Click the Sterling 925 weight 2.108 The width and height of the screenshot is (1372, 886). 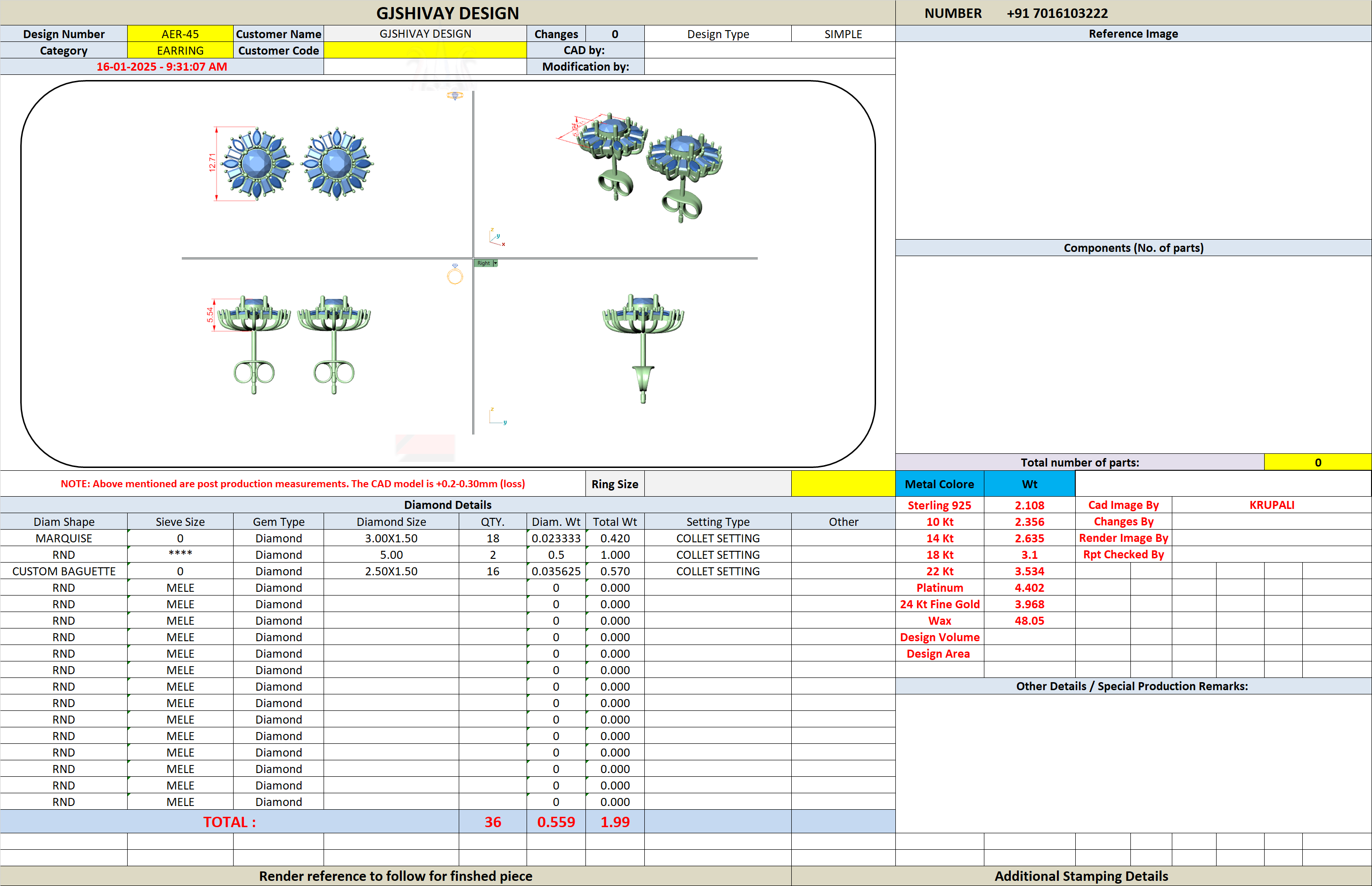point(1030,505)
